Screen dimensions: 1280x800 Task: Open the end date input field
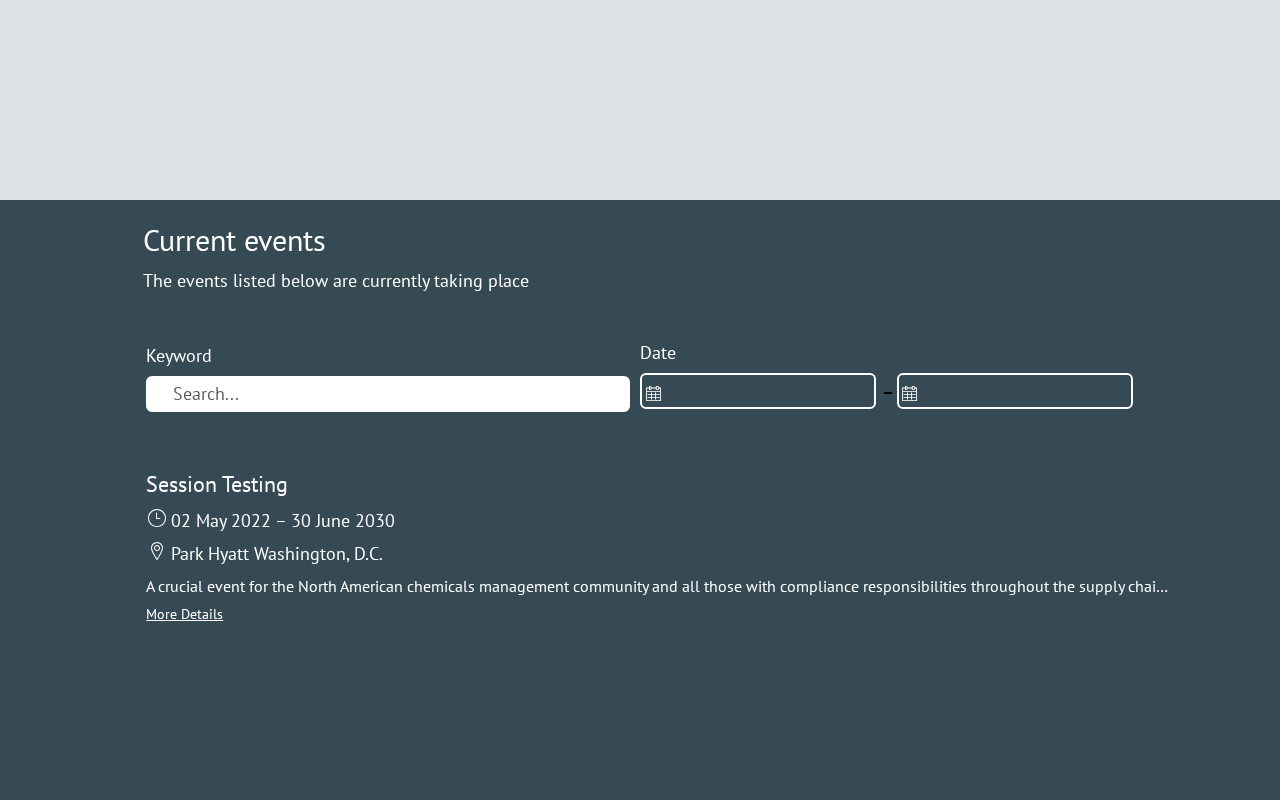(1015, 391)
